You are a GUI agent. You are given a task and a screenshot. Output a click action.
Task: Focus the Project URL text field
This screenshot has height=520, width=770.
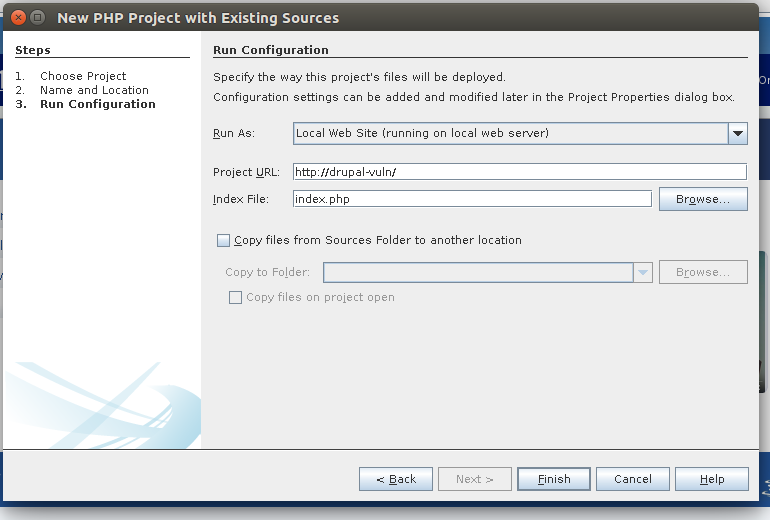[x=520, y=172]
